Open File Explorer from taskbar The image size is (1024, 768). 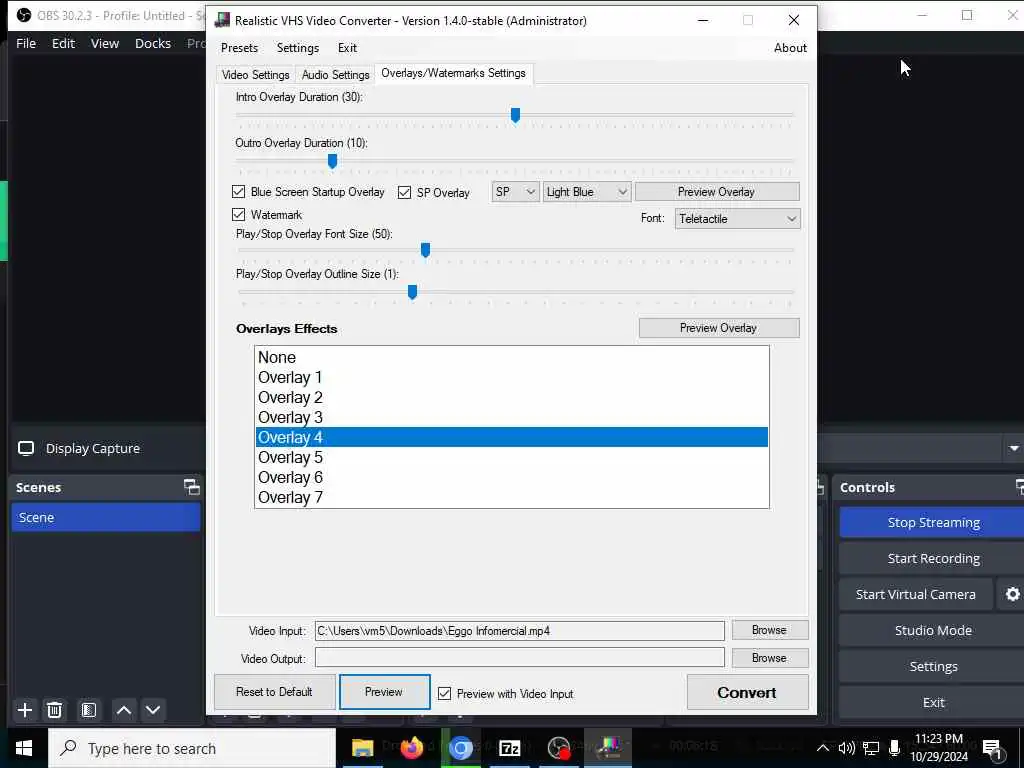click(x=362, y=748)
